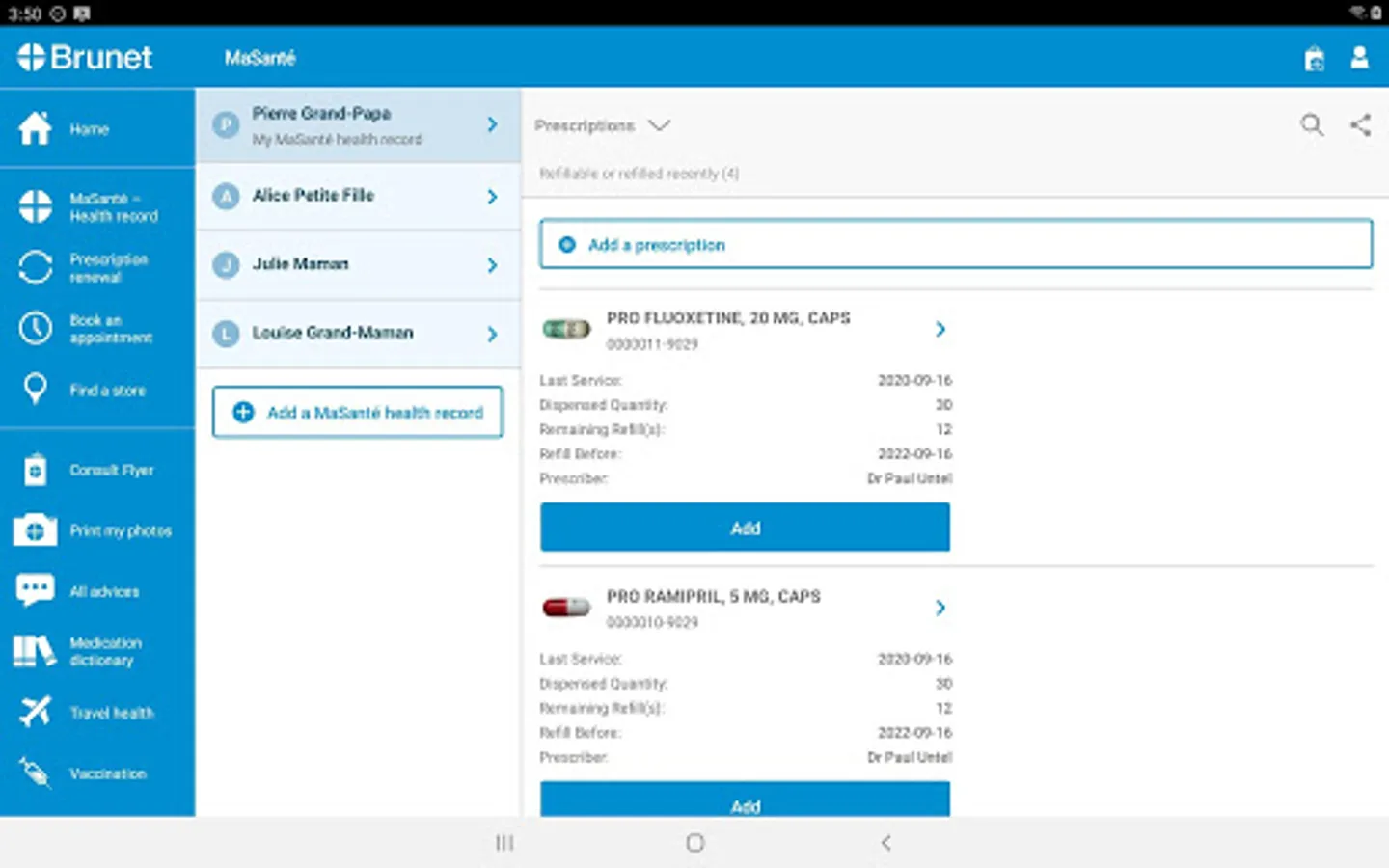Tap the Consult Flyer icon
The height and width of the screenshot is (868, 1389).
point(35,470)
